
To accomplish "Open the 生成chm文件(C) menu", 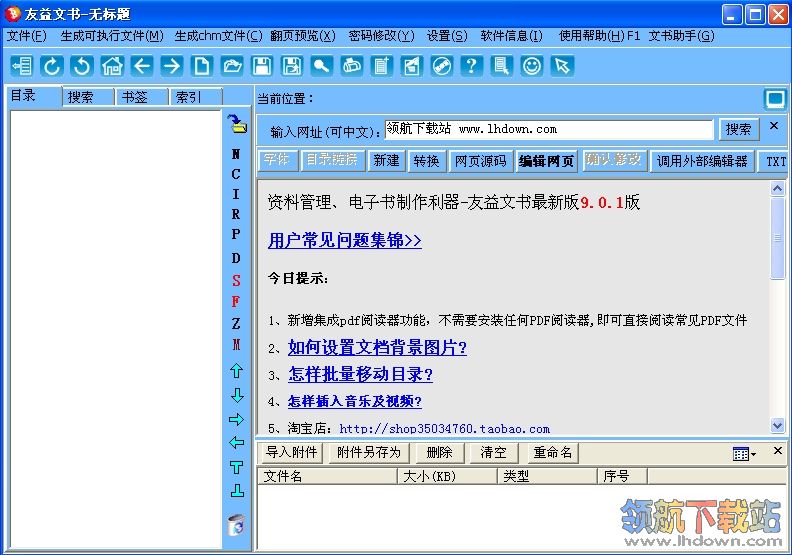I will tap(218, 36).
